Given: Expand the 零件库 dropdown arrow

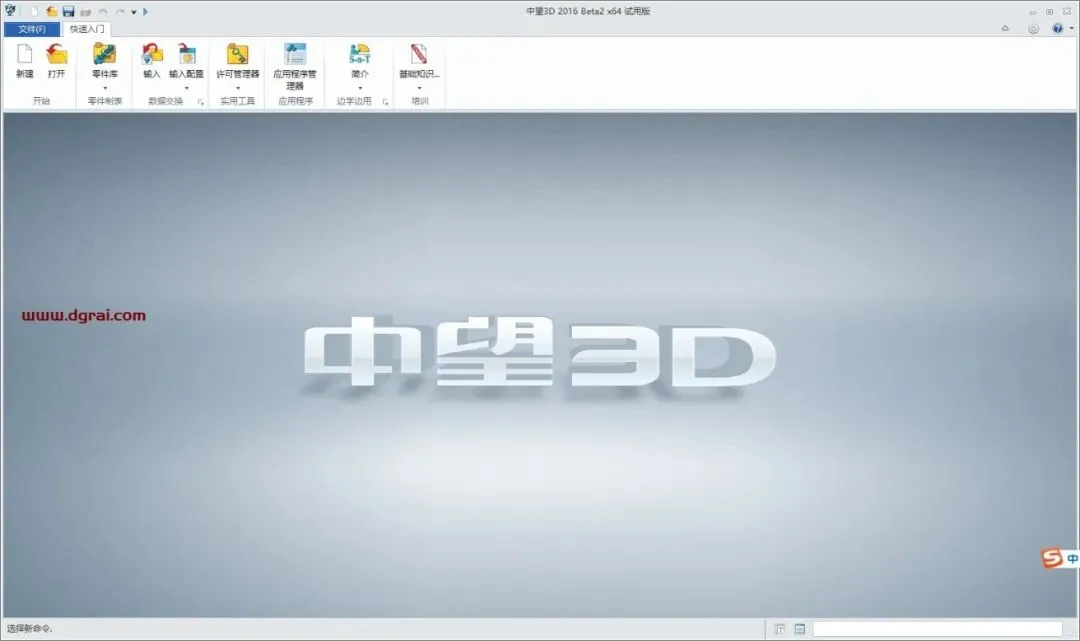Looking at the screenshot, I should [105, 88].
